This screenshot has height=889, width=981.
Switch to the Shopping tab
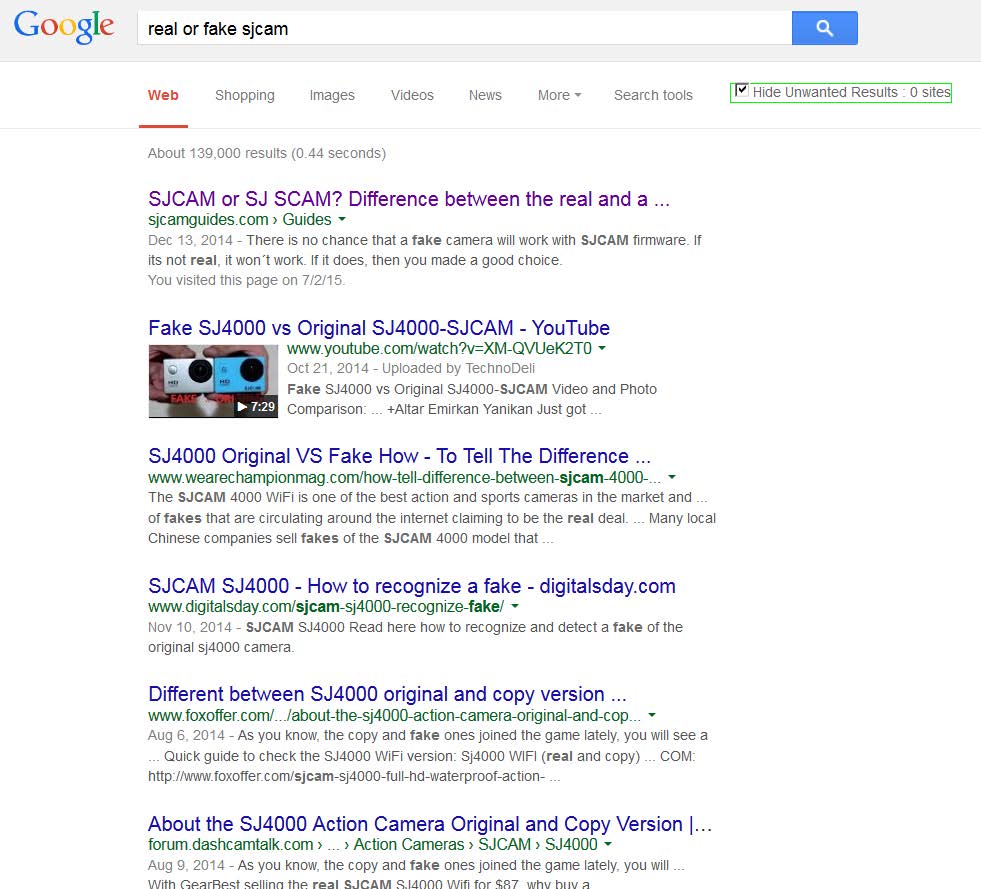click(245, 95)
